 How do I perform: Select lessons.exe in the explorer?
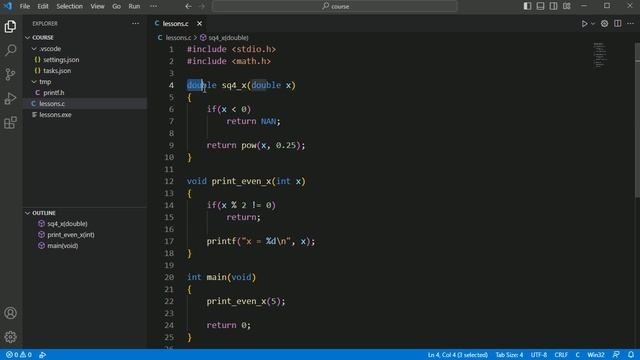55,115
